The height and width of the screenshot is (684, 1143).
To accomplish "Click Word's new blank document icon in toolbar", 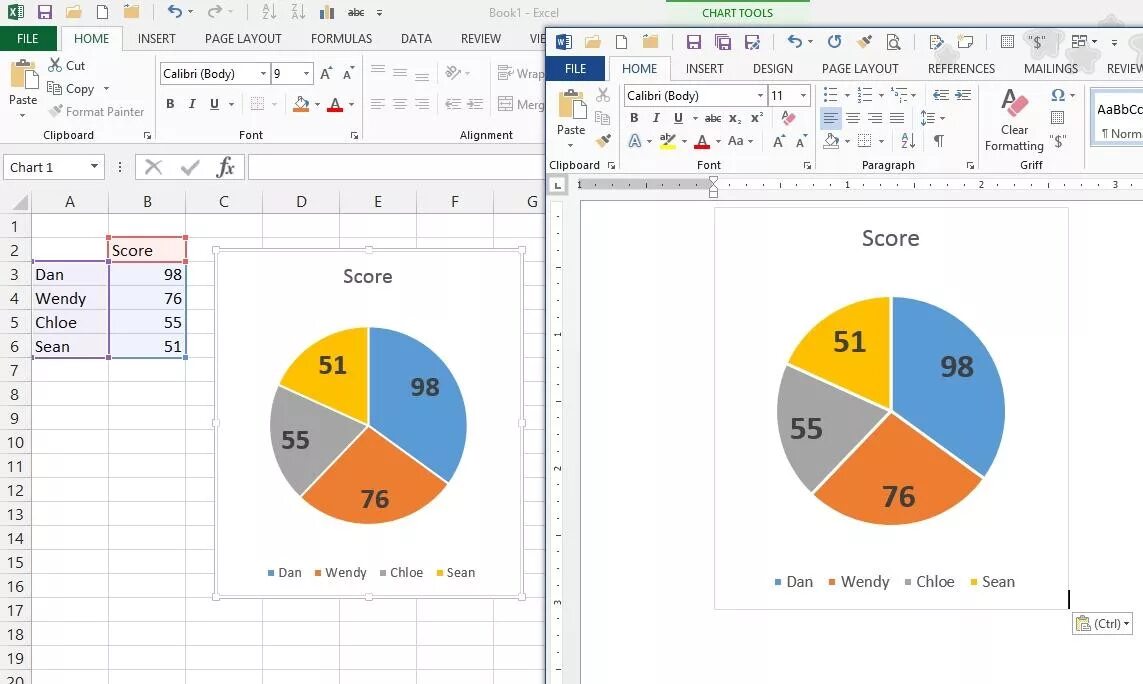I will 621,42.
